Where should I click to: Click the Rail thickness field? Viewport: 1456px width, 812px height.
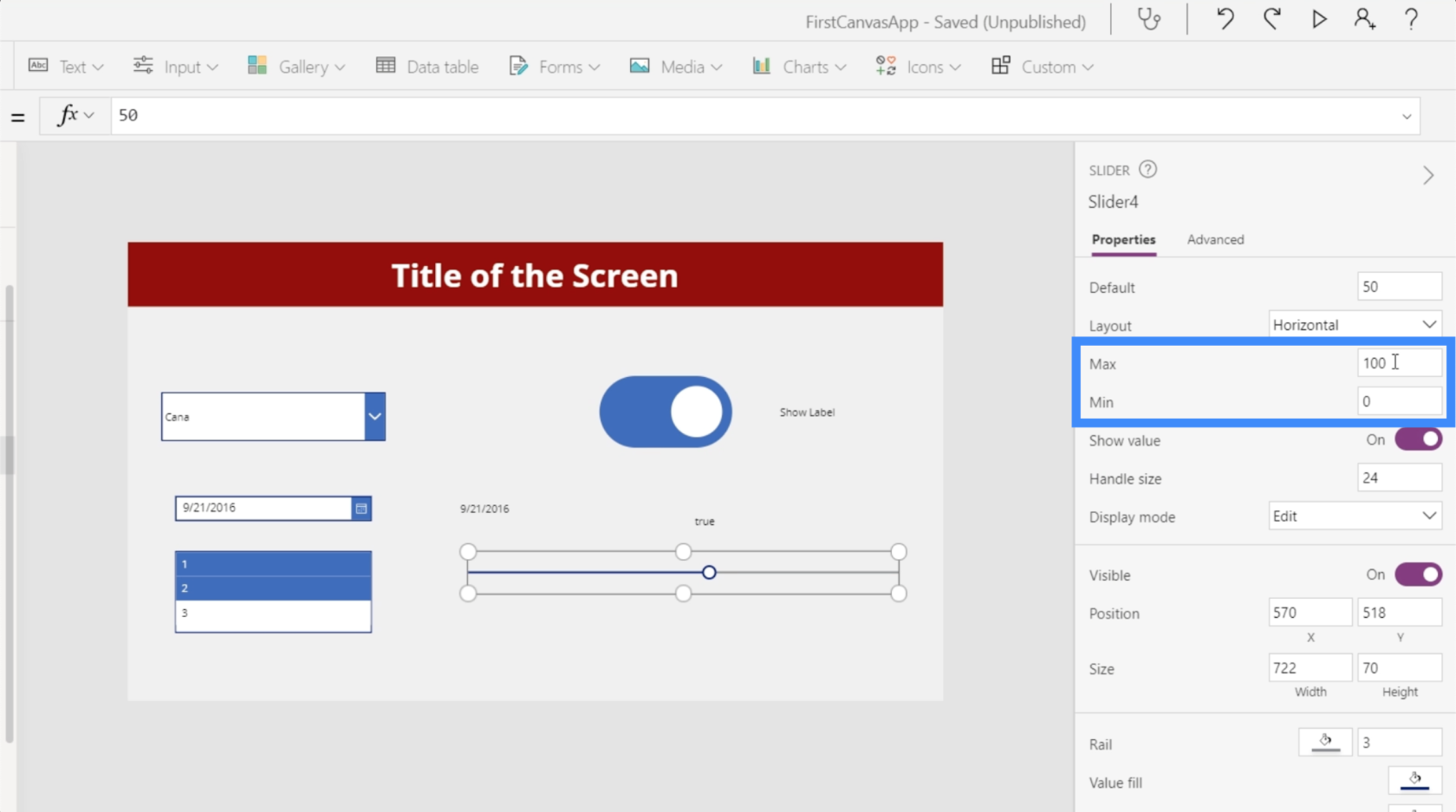click(1399, 743)
